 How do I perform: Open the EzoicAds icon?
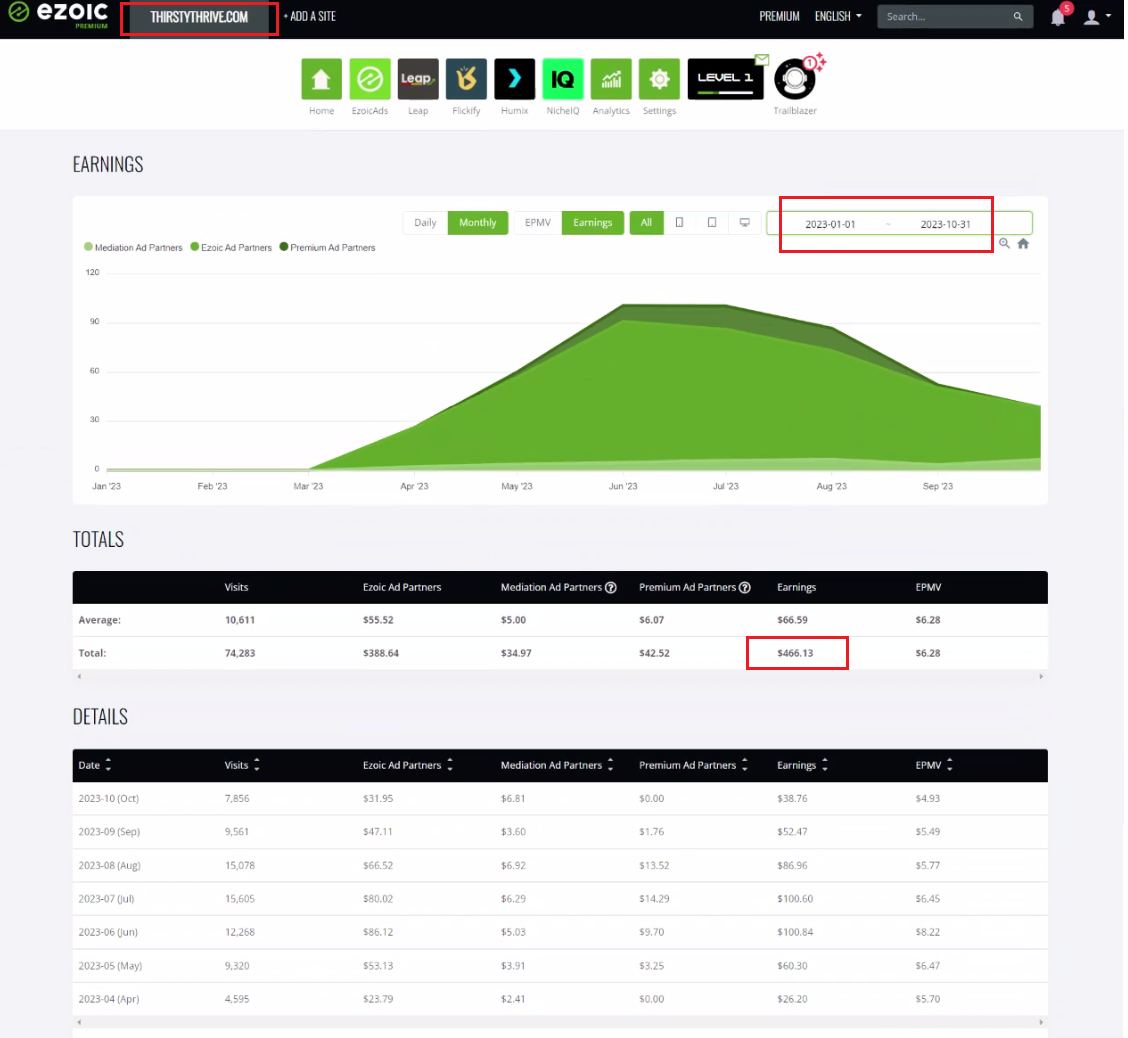(370, 79)
